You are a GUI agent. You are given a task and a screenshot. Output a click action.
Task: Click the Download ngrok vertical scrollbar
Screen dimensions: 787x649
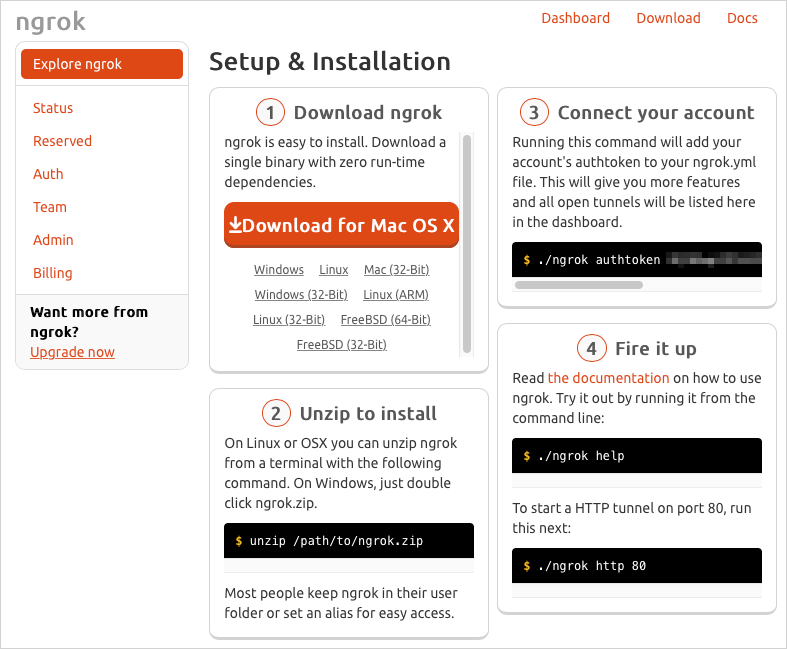point(467,244)
